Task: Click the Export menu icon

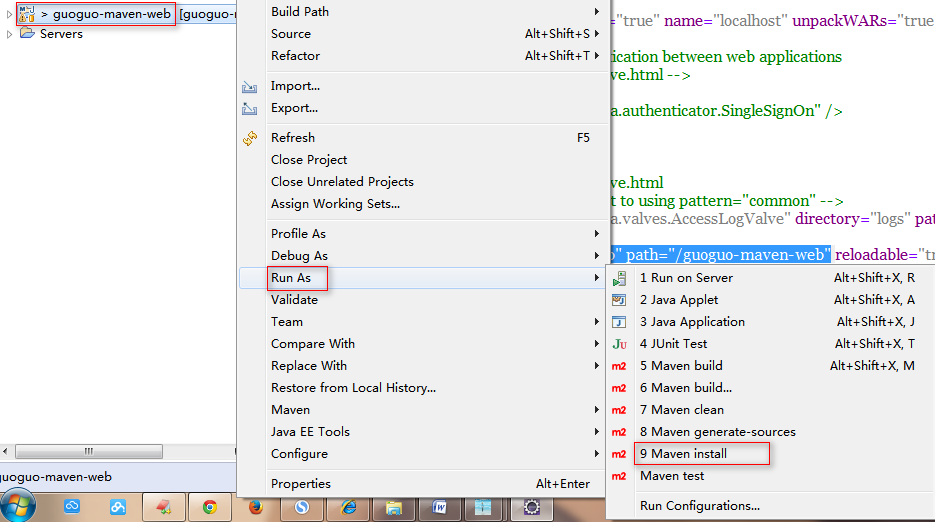Action: click(249, 109)
